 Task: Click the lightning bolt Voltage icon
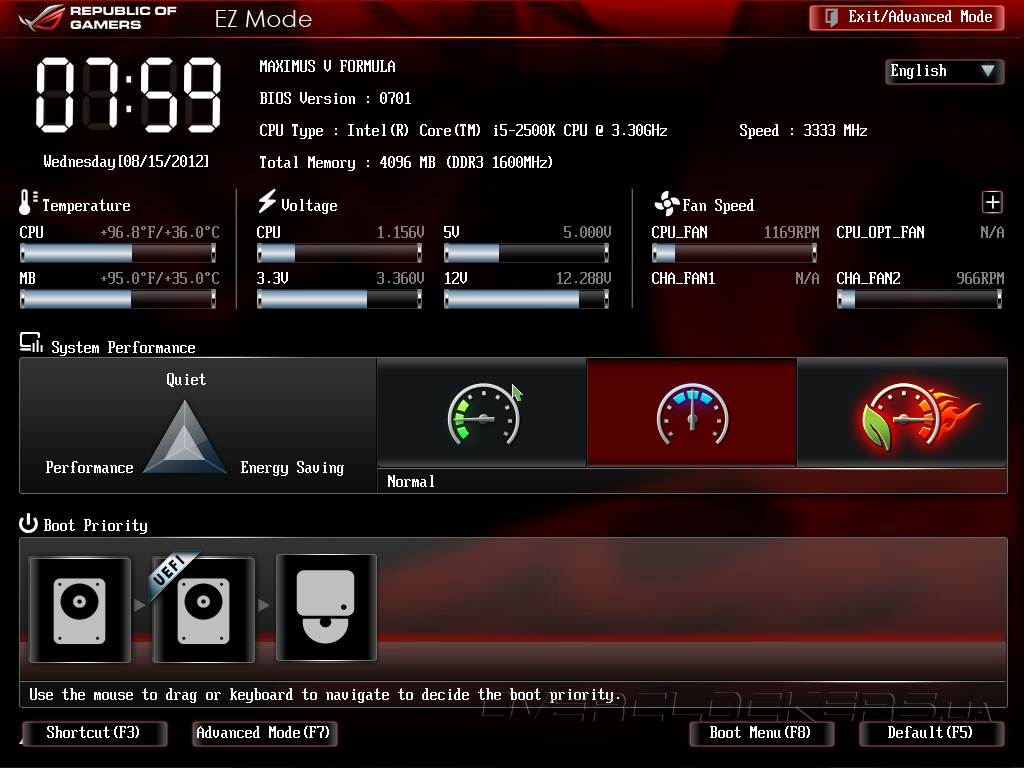[x=266, y=202]
